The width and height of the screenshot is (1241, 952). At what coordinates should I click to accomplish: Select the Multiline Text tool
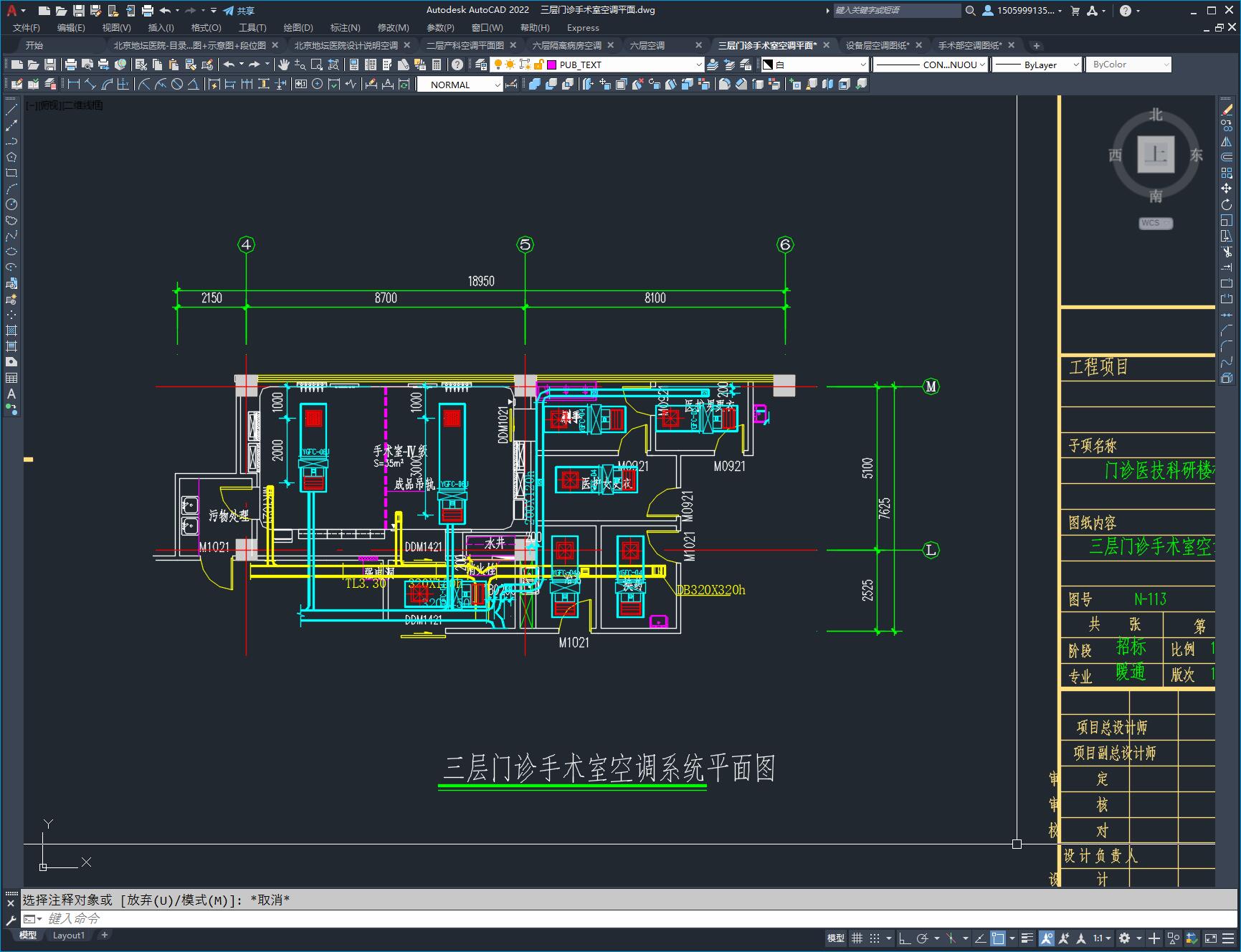pos(11,394)
